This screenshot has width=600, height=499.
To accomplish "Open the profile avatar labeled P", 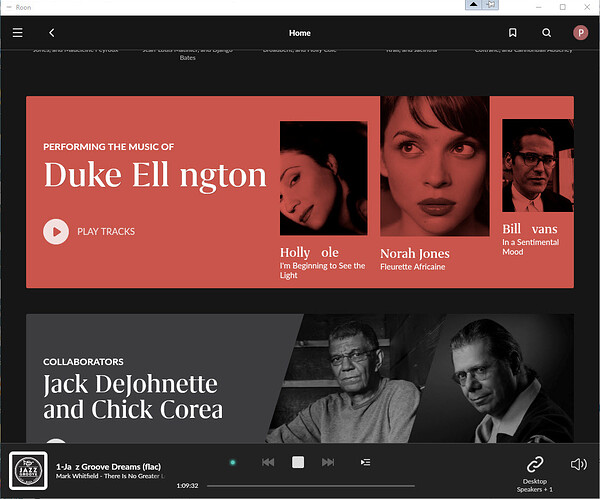I will click(x=580, y=33).
